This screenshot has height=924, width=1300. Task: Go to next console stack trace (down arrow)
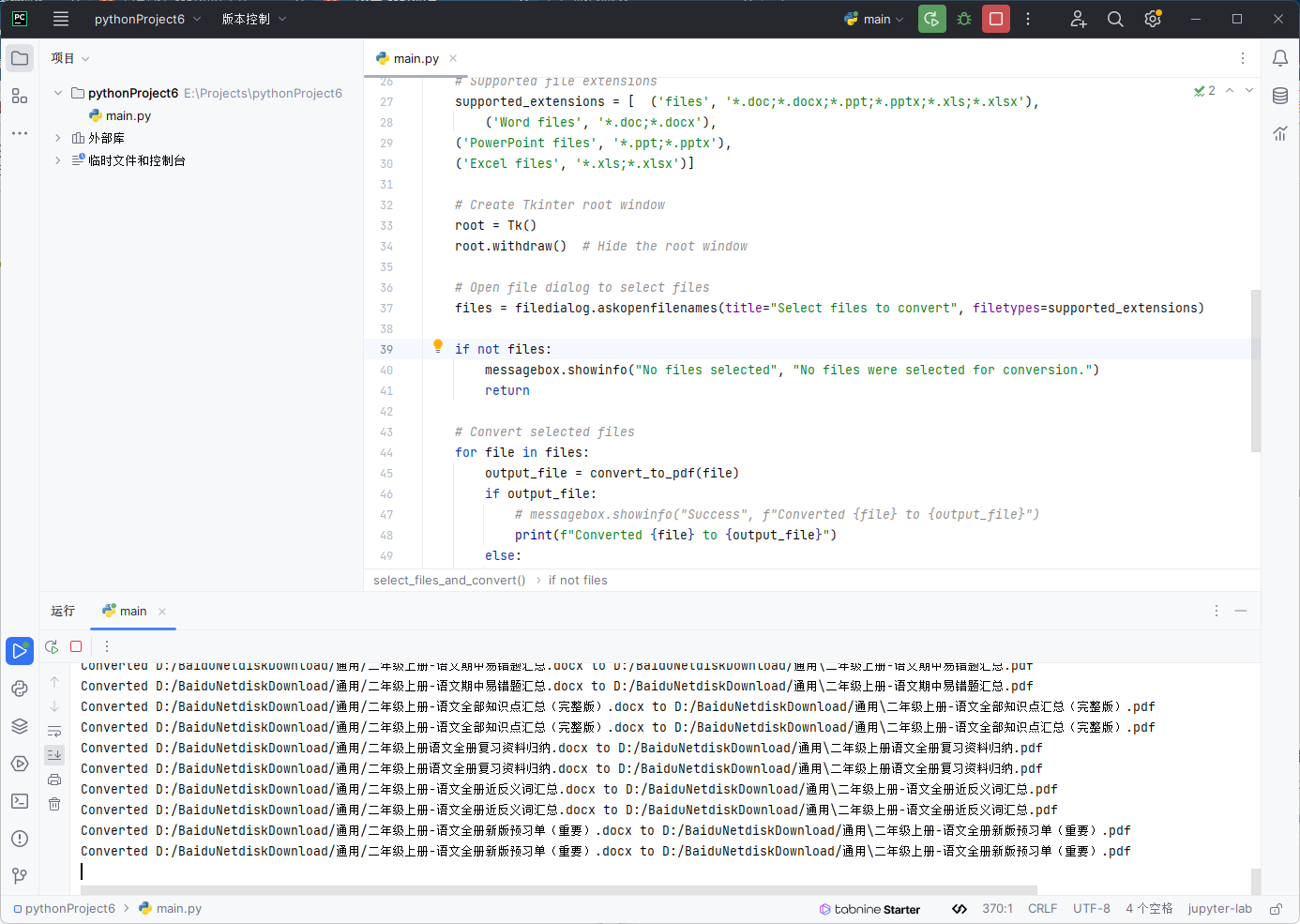point(54,706)
